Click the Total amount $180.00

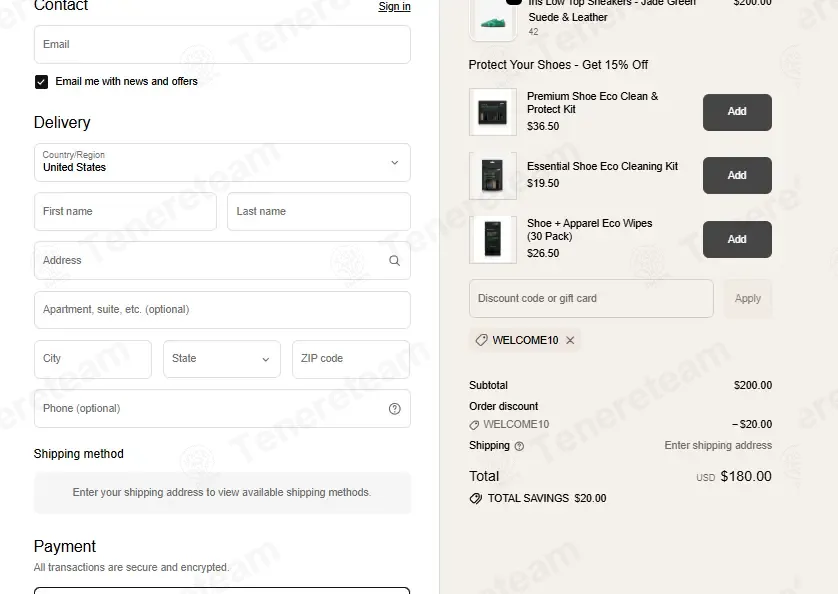click(x=746, y=476)
